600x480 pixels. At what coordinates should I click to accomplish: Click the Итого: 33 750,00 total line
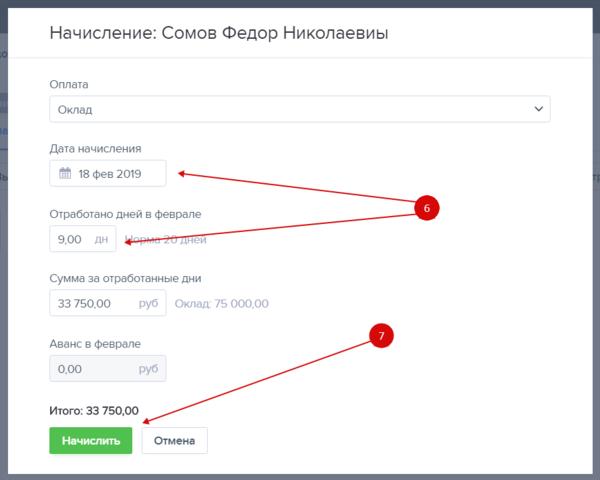[94, 410]
